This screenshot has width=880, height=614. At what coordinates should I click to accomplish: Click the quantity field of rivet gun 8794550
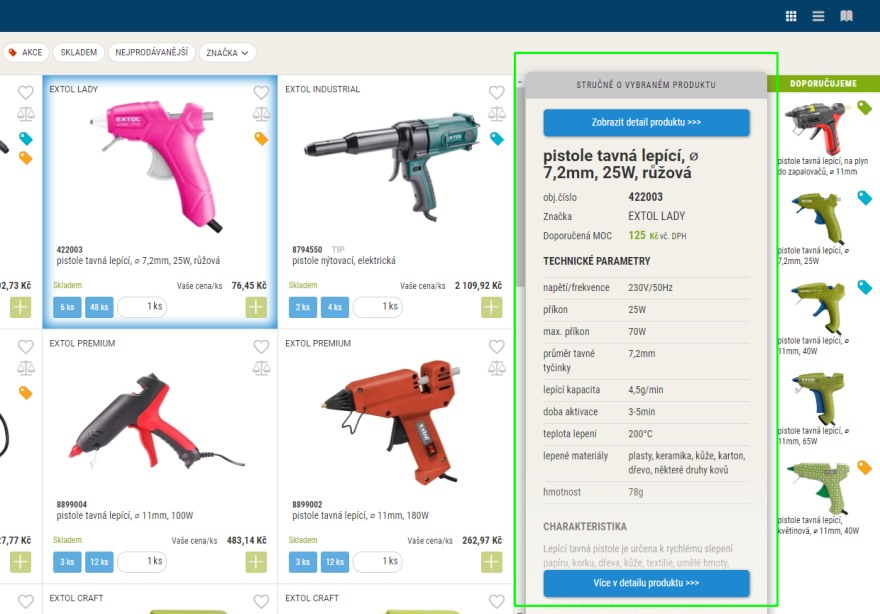click(378, 306)
